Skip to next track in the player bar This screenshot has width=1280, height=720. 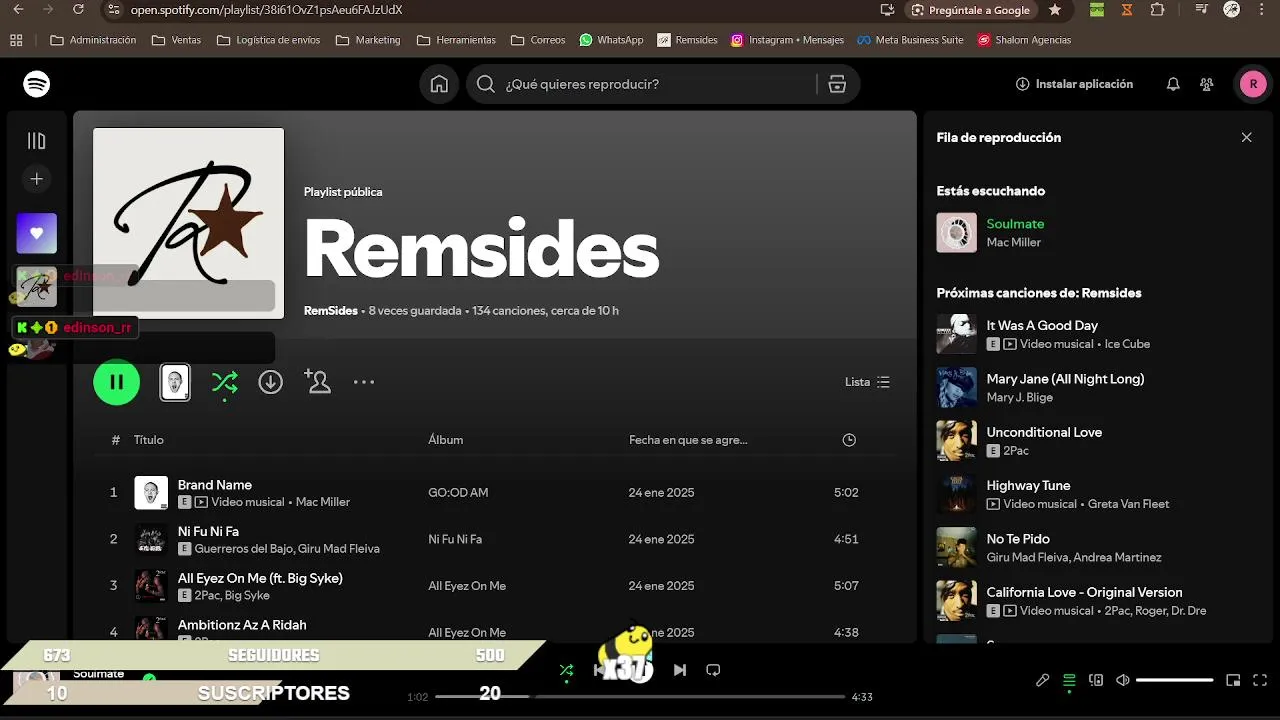click(680, 670)
